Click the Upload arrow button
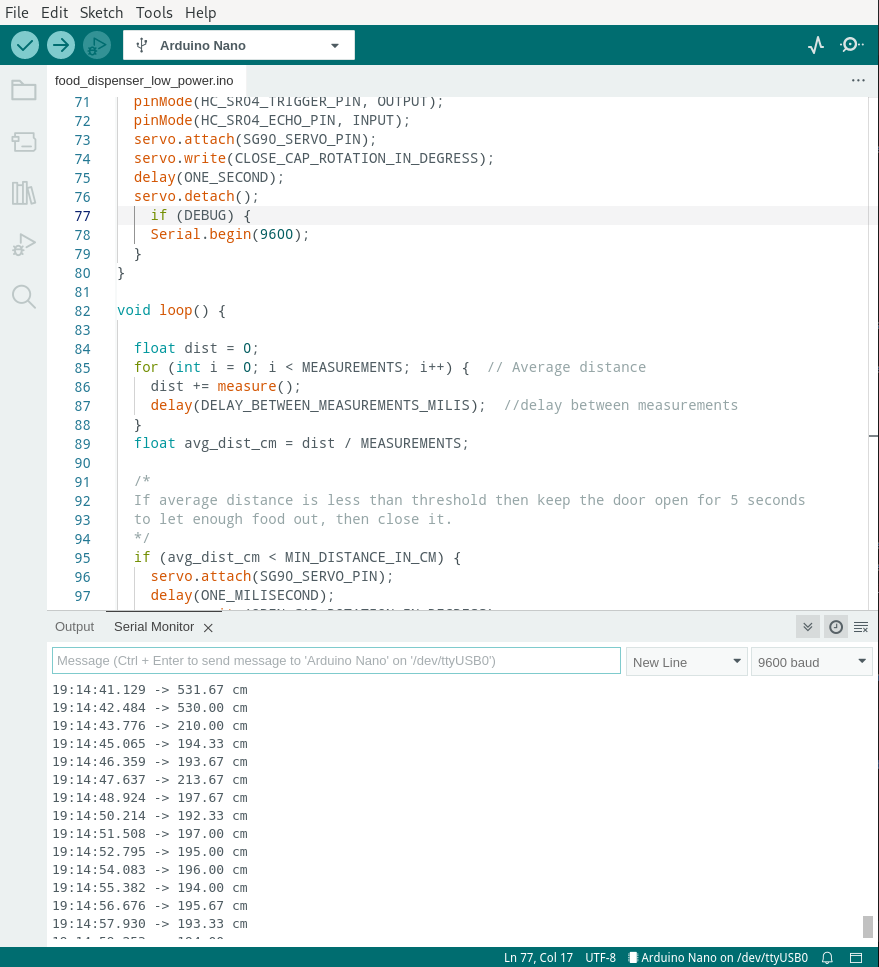 pyautogui.click(x=61, y=45)
